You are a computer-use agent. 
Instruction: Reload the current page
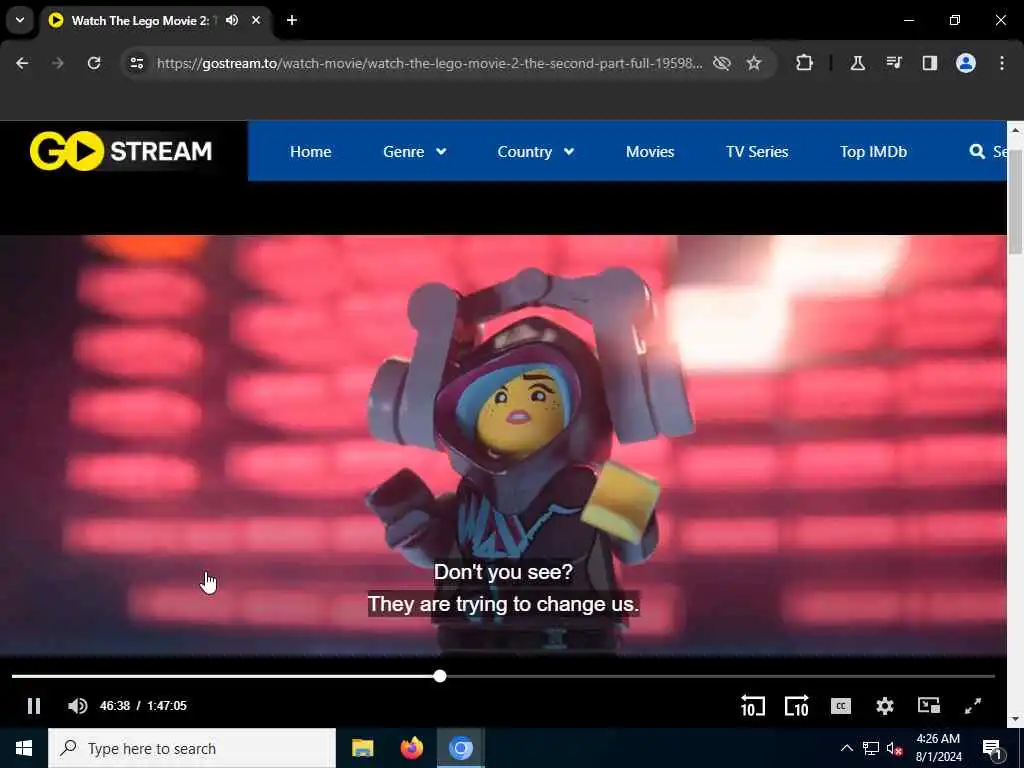tap(94, 63)
